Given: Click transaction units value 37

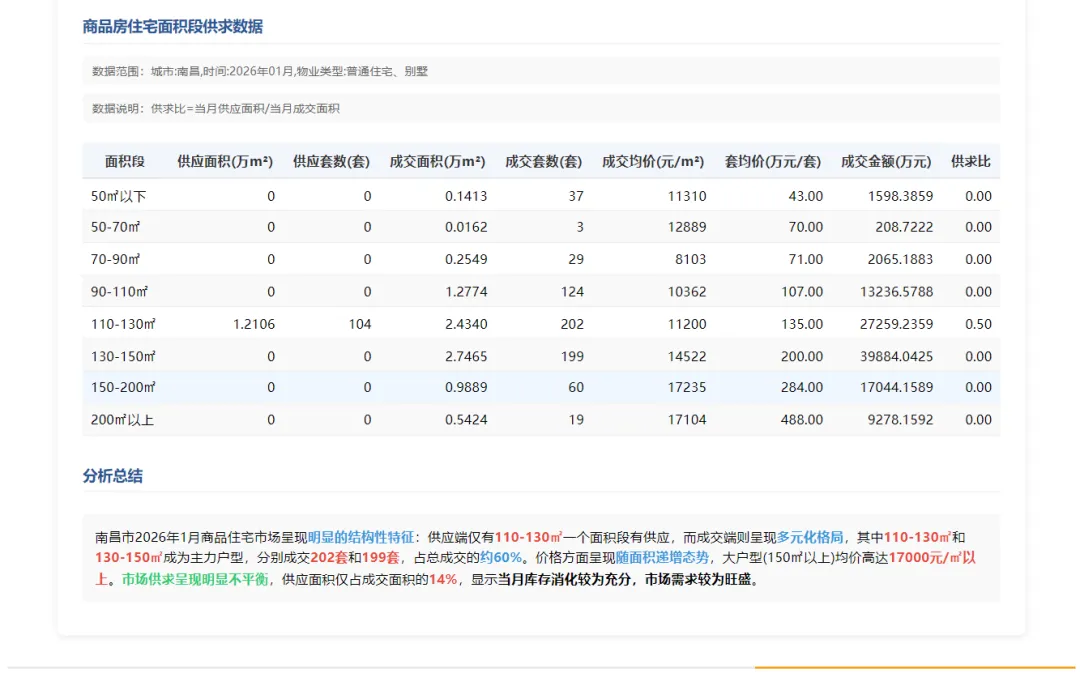Looking at the screenshot, I should [x=577, y=196].
